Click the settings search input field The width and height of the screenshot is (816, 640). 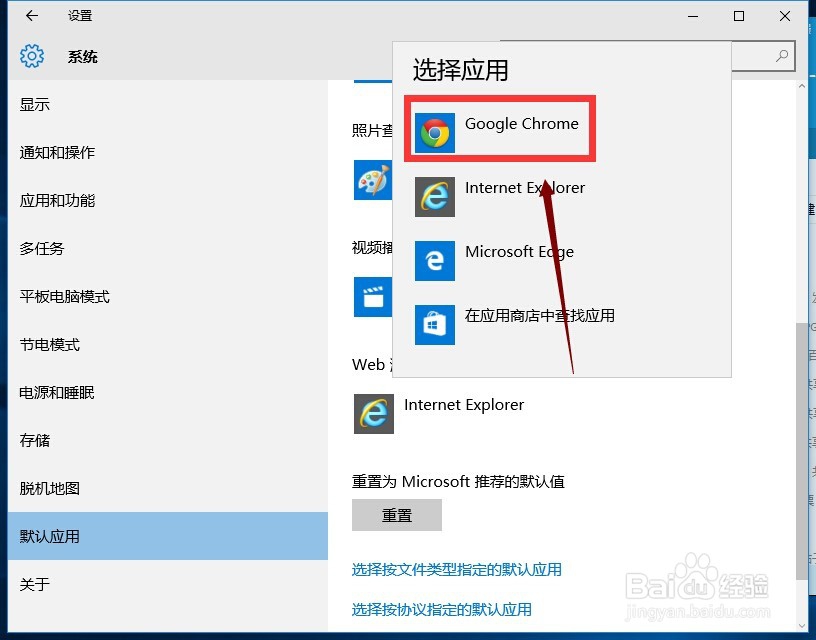763,56
